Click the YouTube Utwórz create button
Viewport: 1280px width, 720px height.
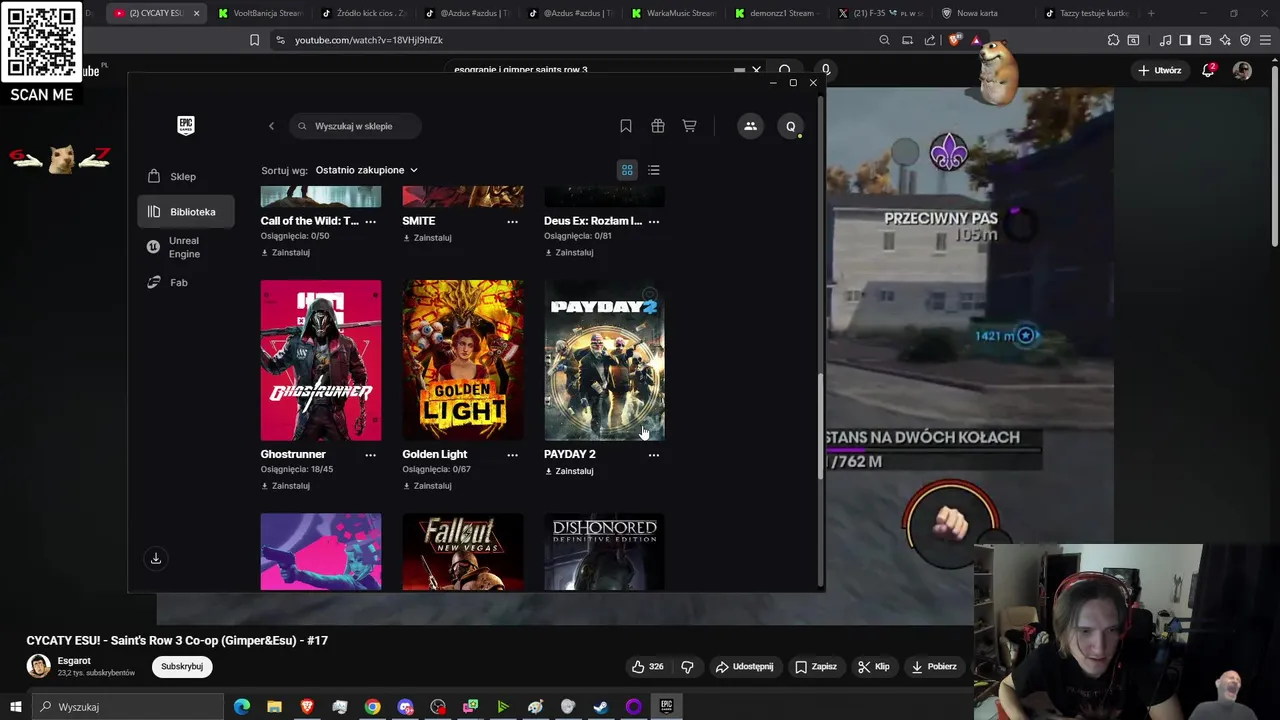tap(1160, 70)
